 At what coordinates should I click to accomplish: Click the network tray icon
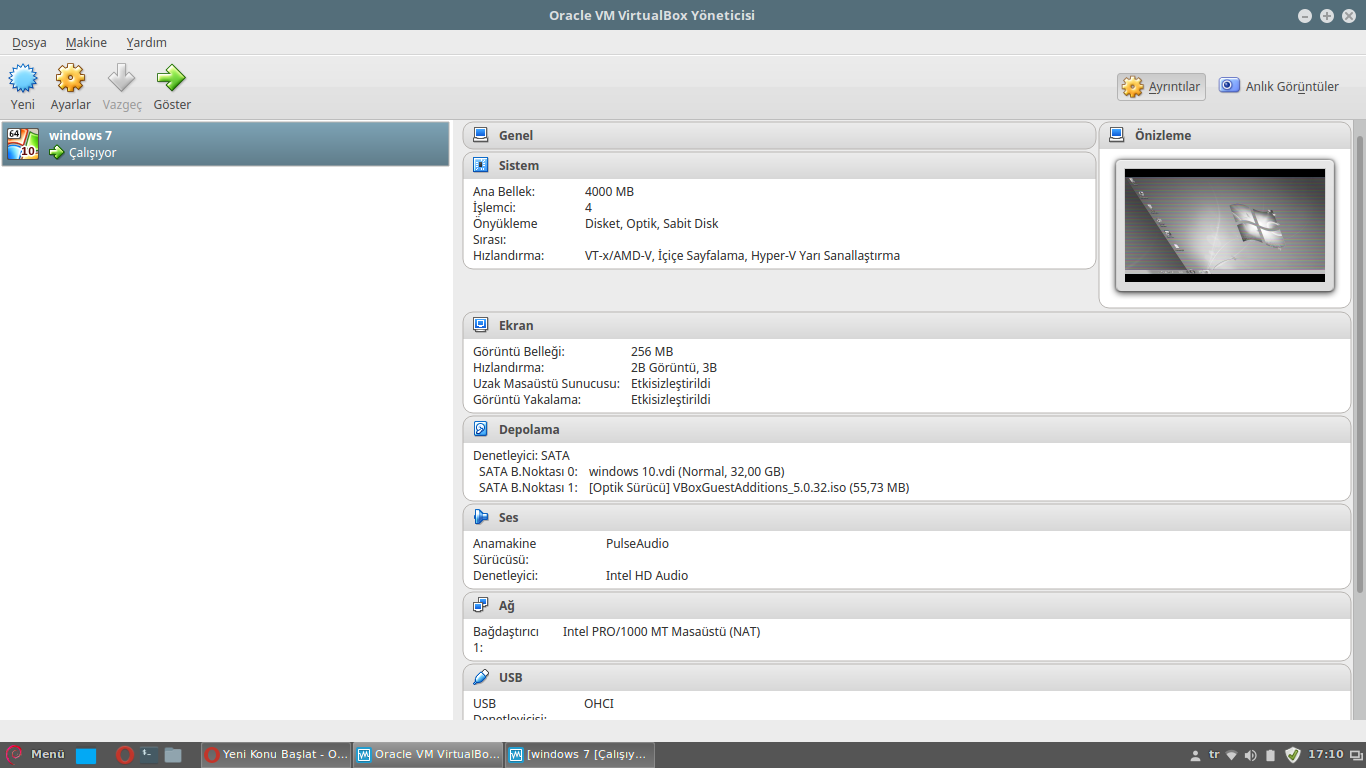tap(1232, 755)
